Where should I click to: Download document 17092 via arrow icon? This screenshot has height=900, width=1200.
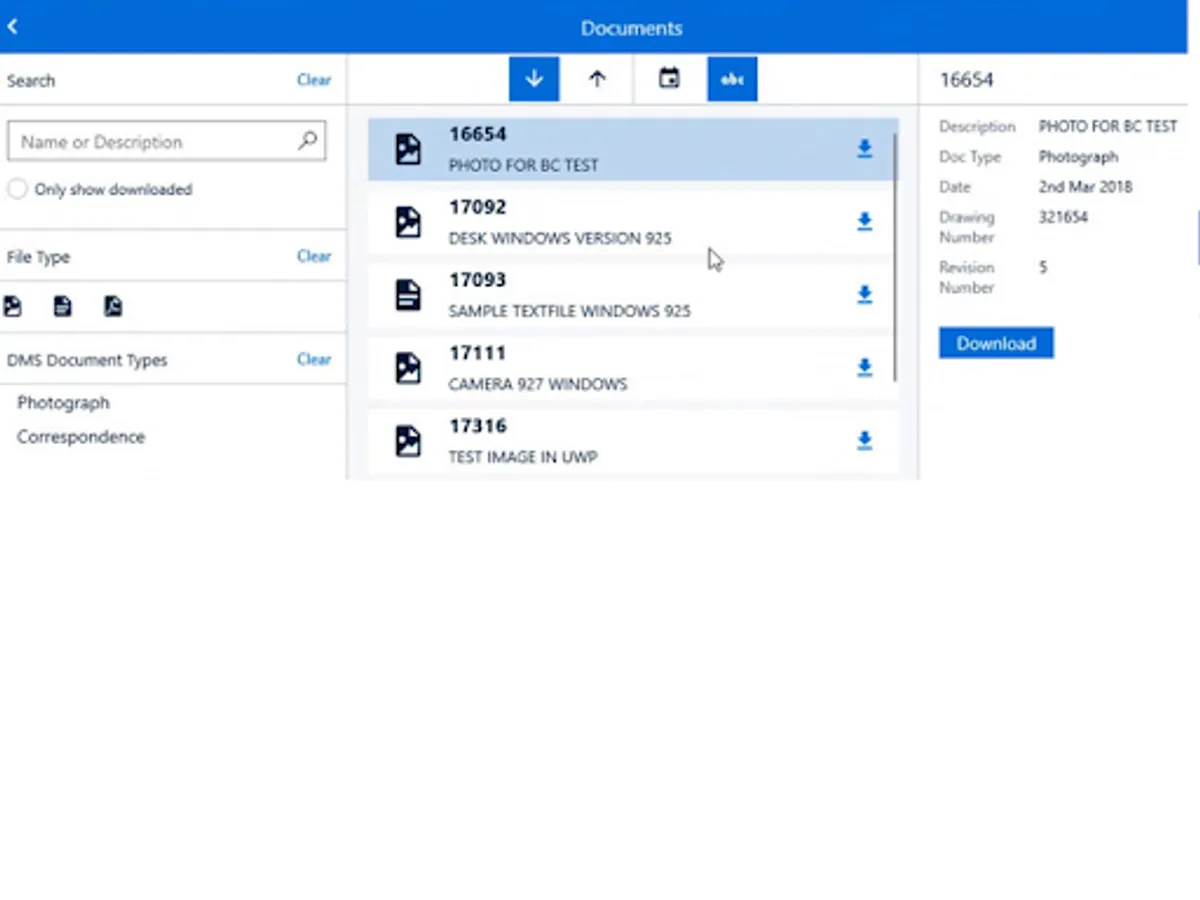(x=865, y=222)
